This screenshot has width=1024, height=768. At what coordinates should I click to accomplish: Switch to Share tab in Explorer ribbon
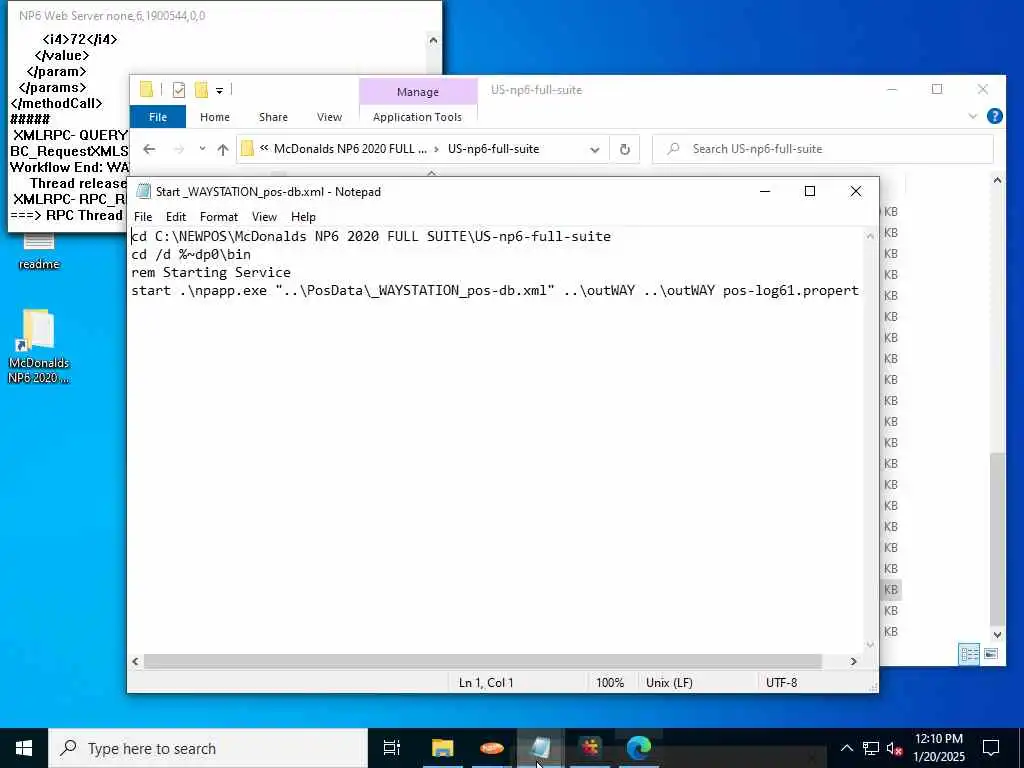pyautogui.click(x=273, y=117)
